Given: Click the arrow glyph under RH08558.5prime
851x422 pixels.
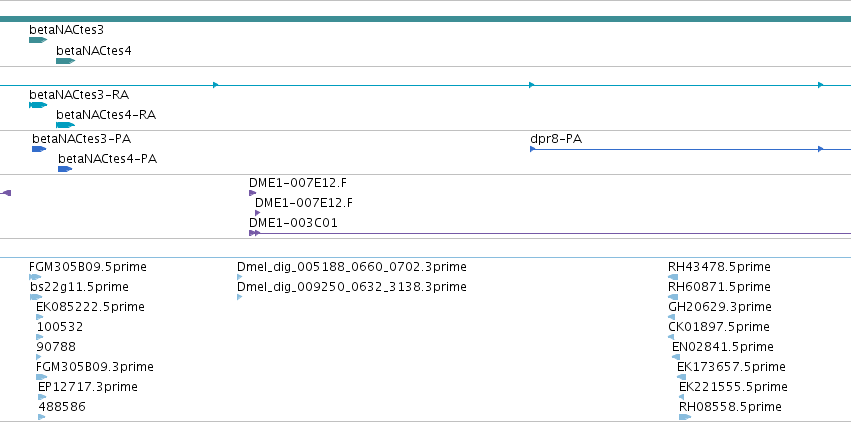Looking at the screenshot, I should point(685,417).
